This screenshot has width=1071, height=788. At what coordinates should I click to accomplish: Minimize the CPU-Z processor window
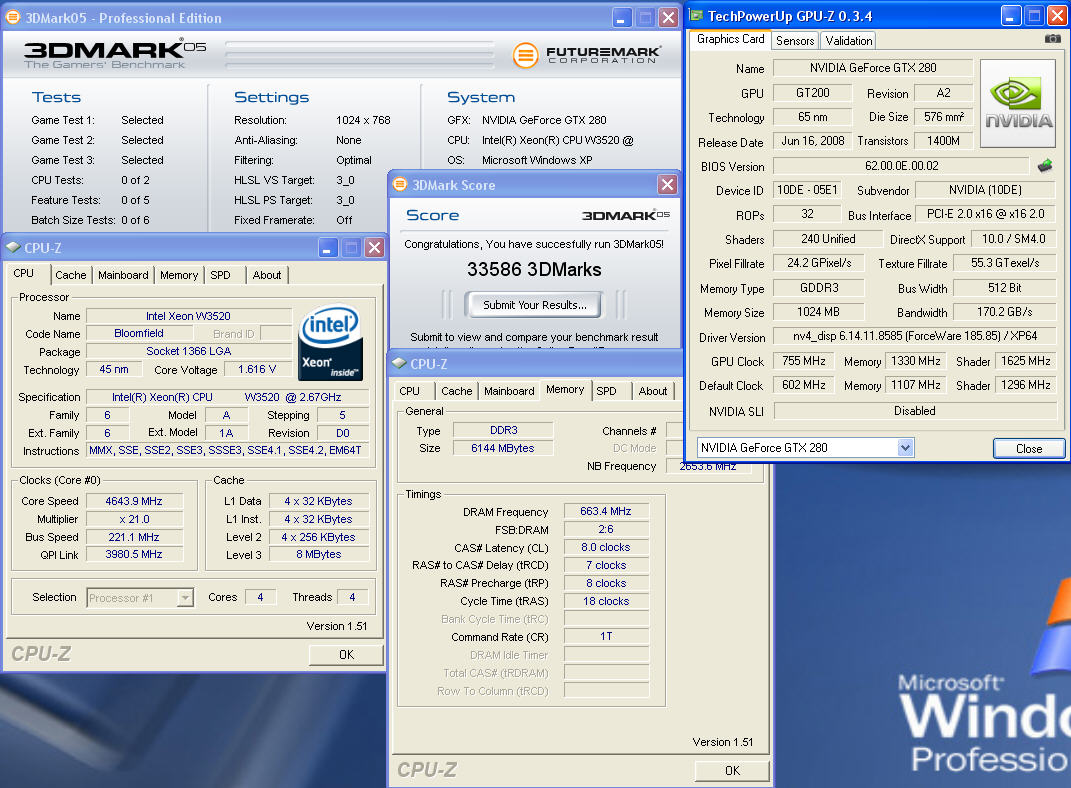(327, 247)
